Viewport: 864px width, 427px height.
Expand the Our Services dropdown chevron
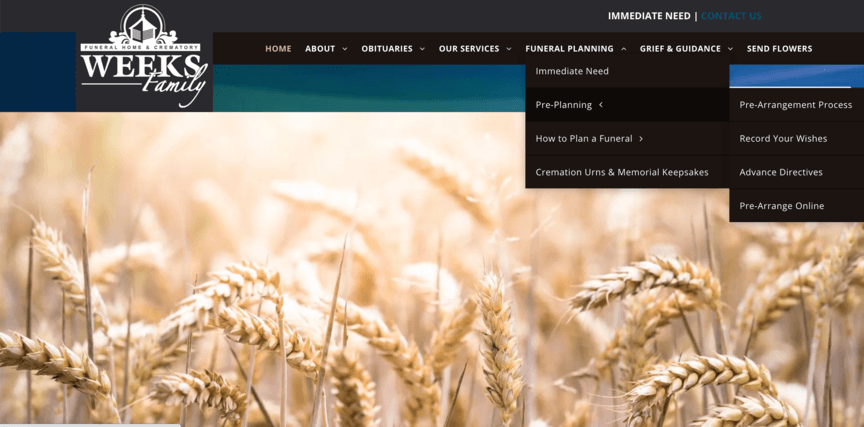[509, 48]
